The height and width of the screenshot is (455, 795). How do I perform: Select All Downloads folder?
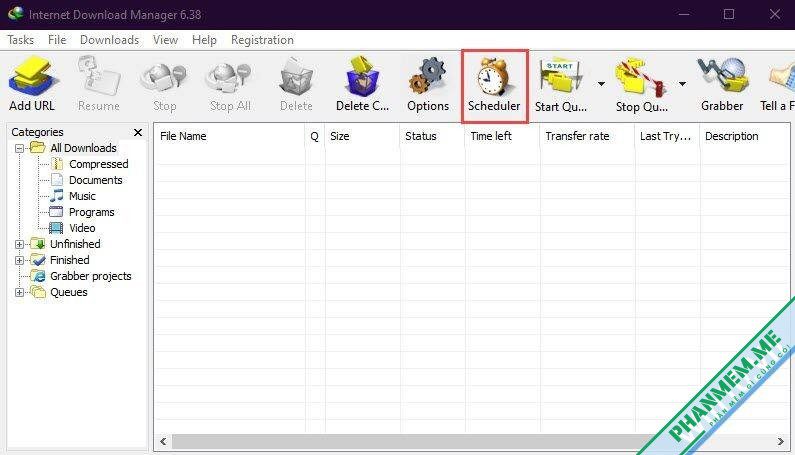(x=83, y=148)
